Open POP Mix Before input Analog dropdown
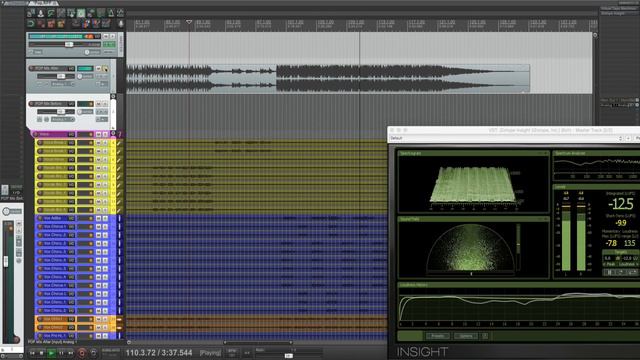640x360 pixels. tap(63, 119)
